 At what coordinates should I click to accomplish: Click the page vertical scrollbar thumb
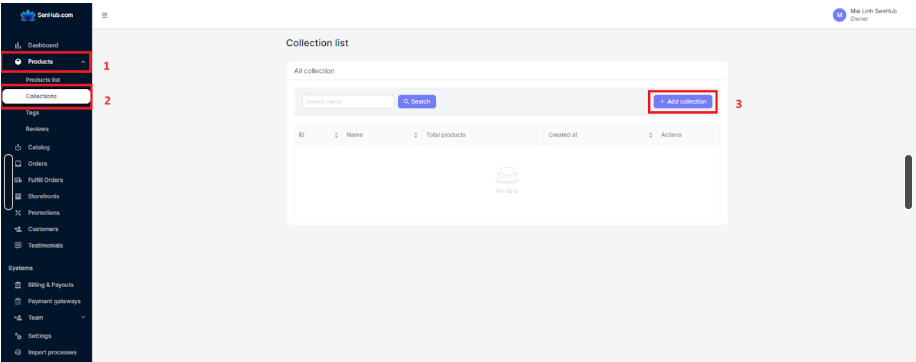[908, 182]
